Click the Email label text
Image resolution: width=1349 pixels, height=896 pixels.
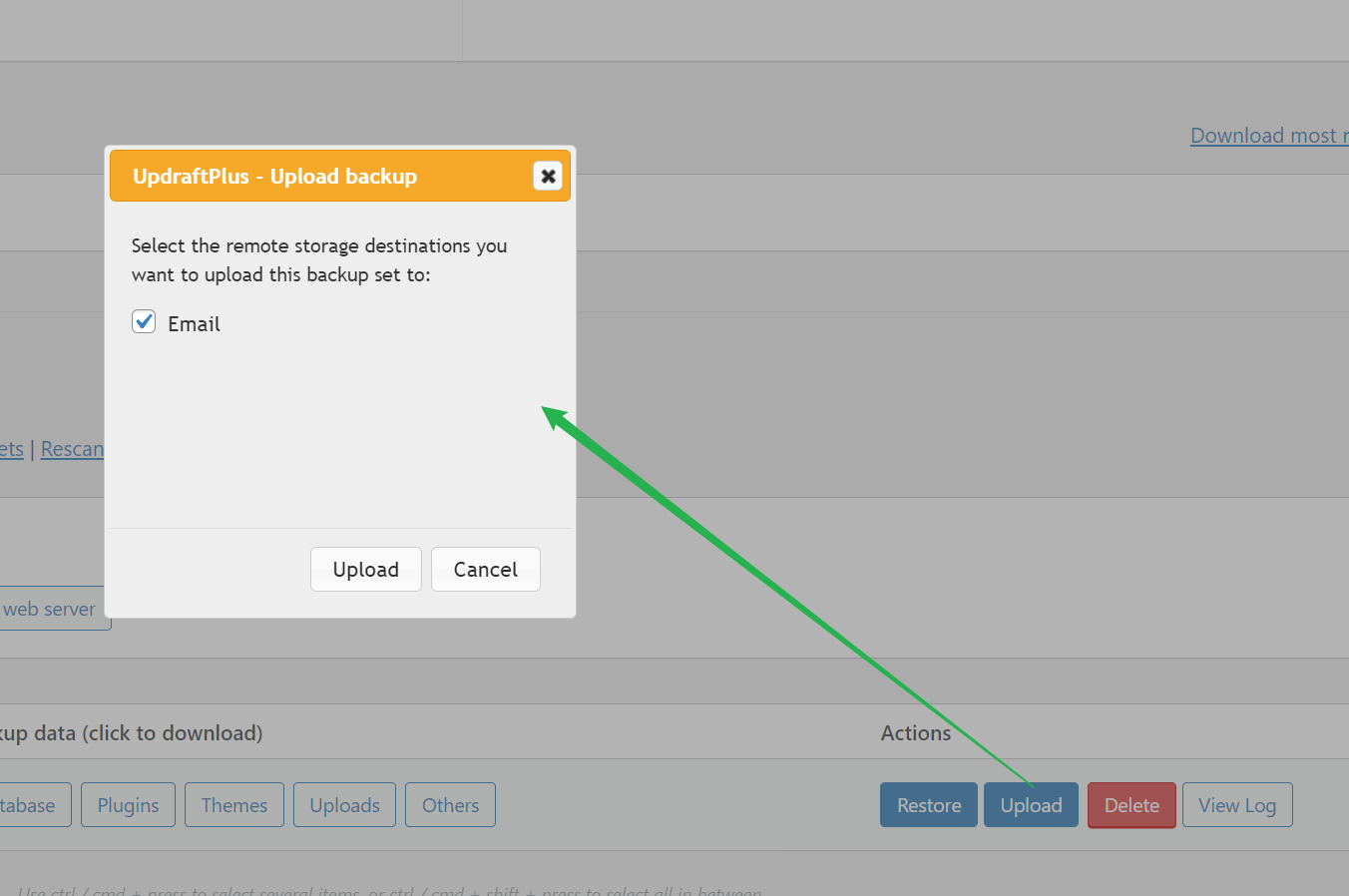[x=194, y=323]
